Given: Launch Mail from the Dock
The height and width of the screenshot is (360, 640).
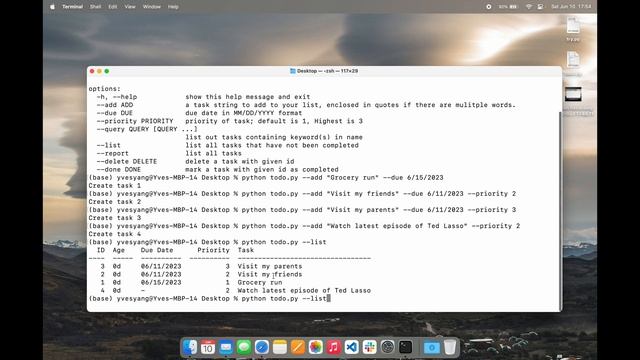Looking at the screenshot, I should tap(226, 347).
